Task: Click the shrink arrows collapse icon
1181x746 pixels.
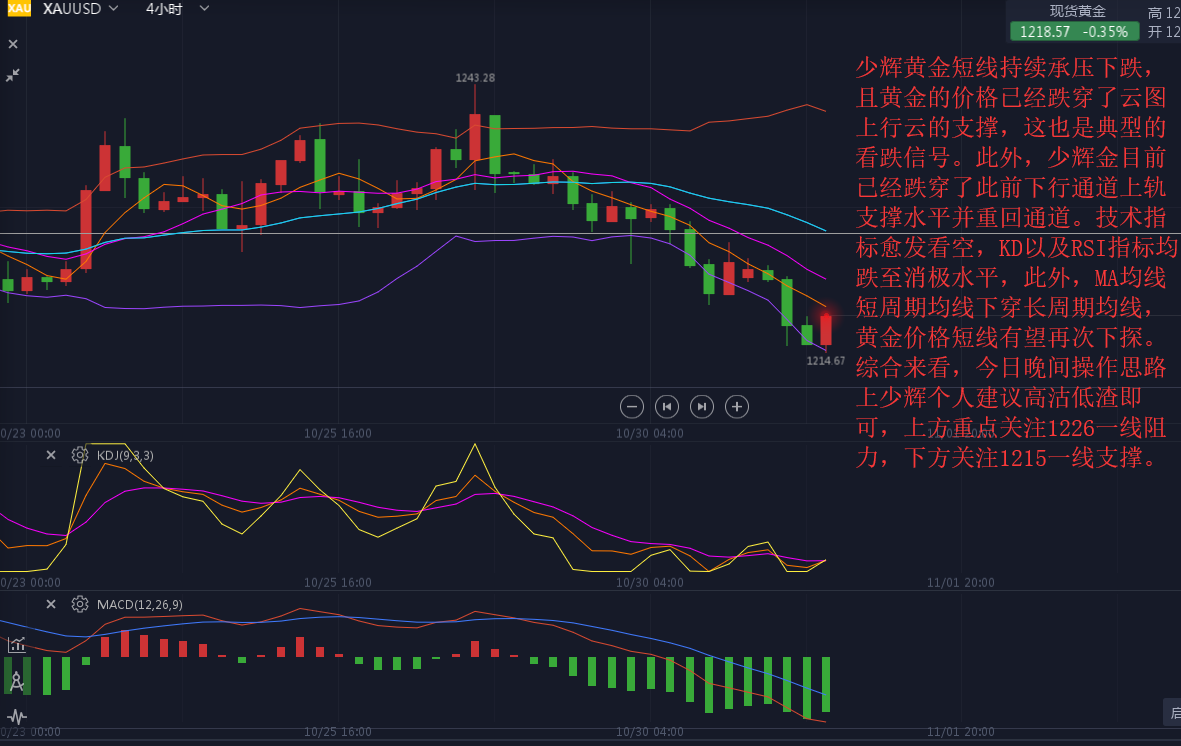Action: click(x=13, y=75)
